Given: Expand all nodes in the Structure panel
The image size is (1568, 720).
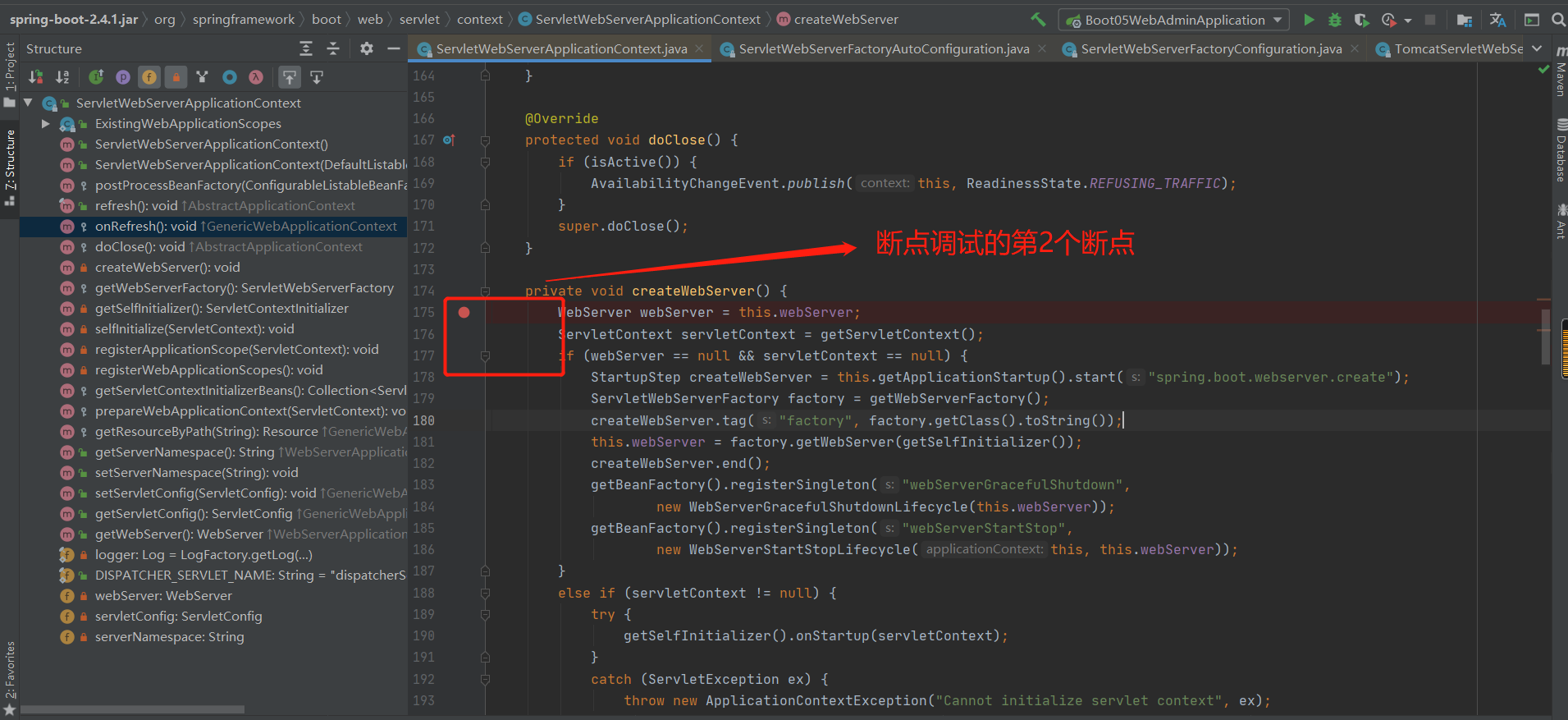Looking at the screenshot, I should click(x=306, y=48).
